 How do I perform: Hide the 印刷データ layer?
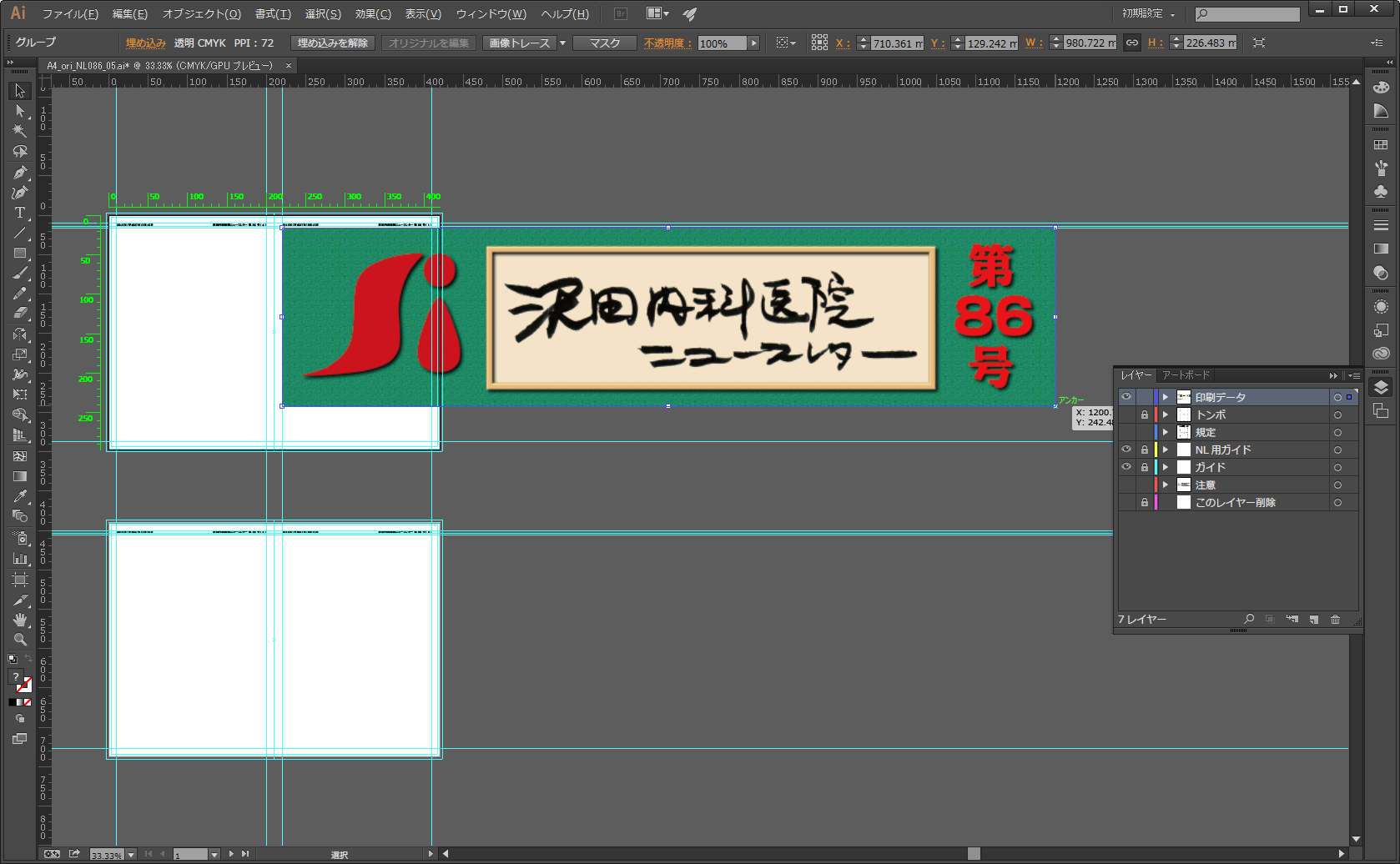(x=1126, y=397)
